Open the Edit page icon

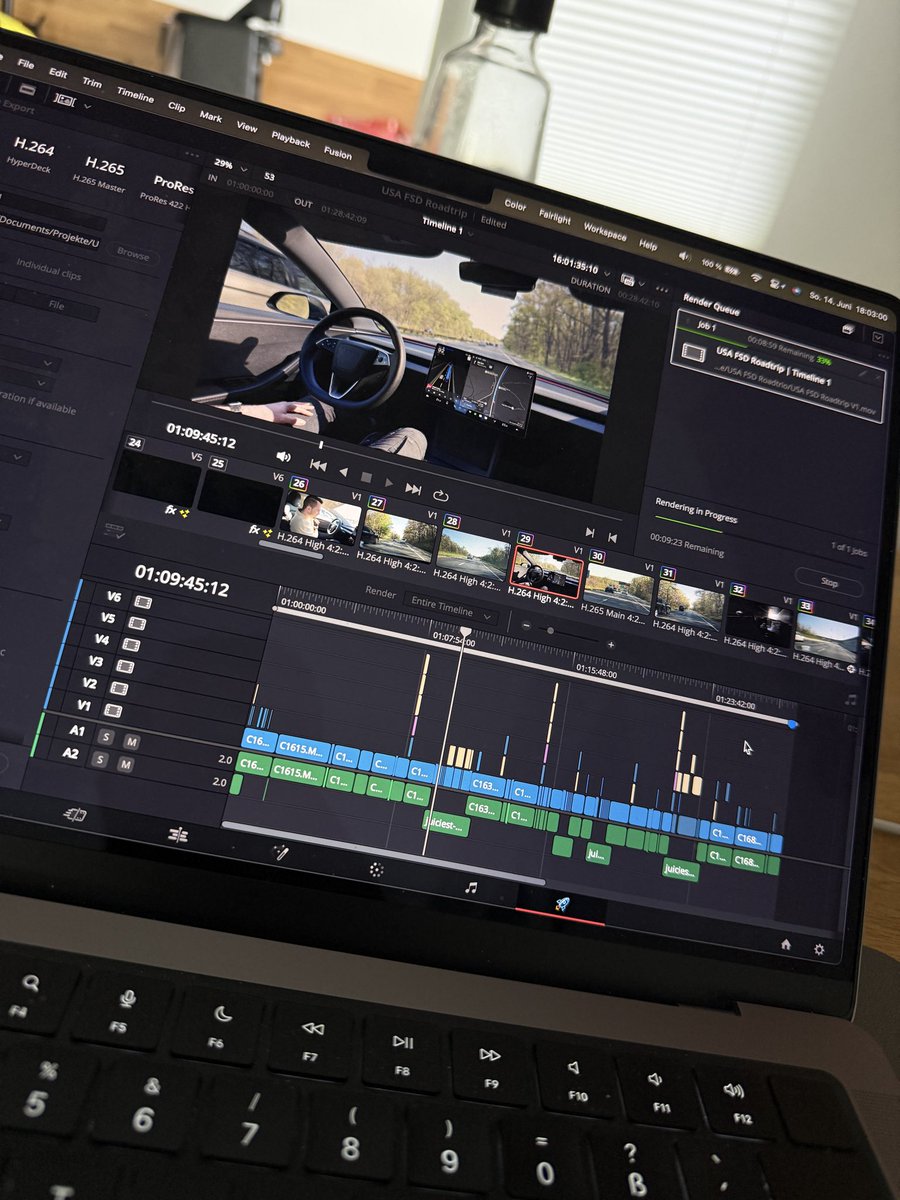pyautogui.click(x=178, y=834)
